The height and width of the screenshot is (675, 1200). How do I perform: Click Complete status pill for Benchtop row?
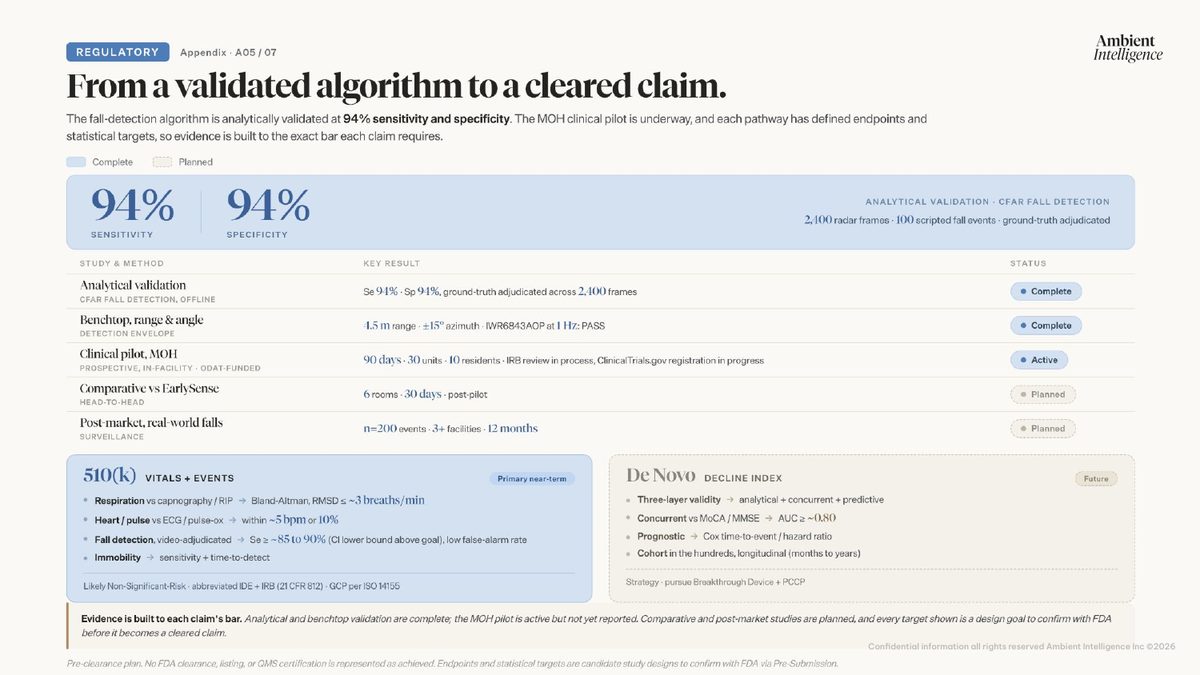[x=1045, y=326]
